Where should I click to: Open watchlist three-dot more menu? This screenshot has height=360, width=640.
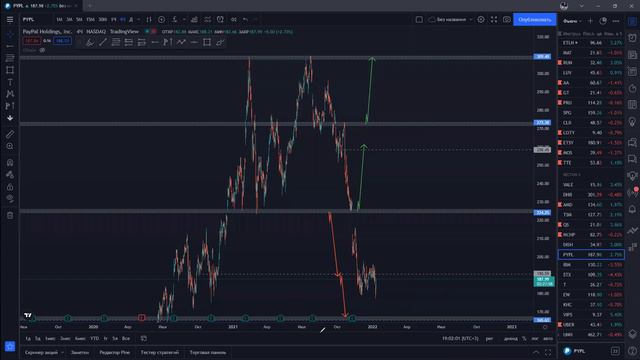[616, 21]
